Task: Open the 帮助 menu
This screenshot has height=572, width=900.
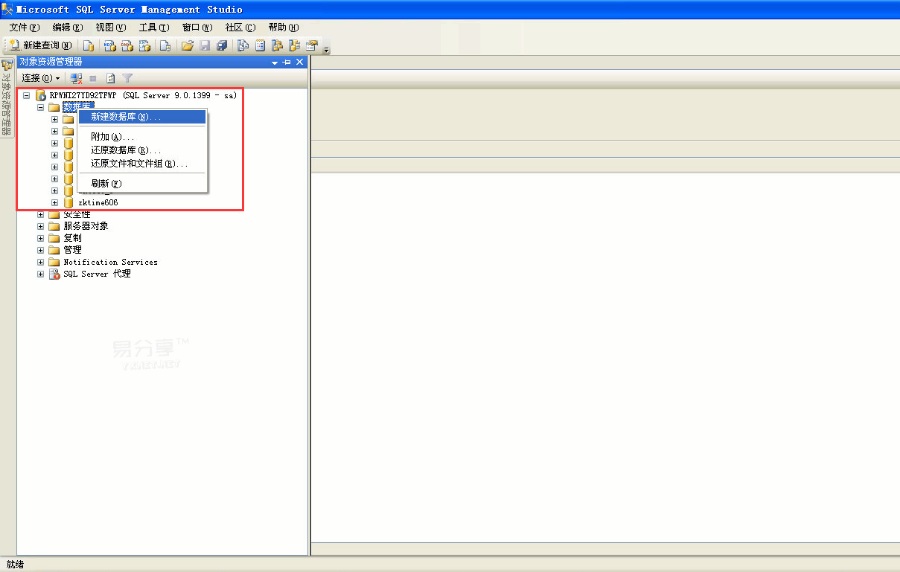Action: coord(284,27)
